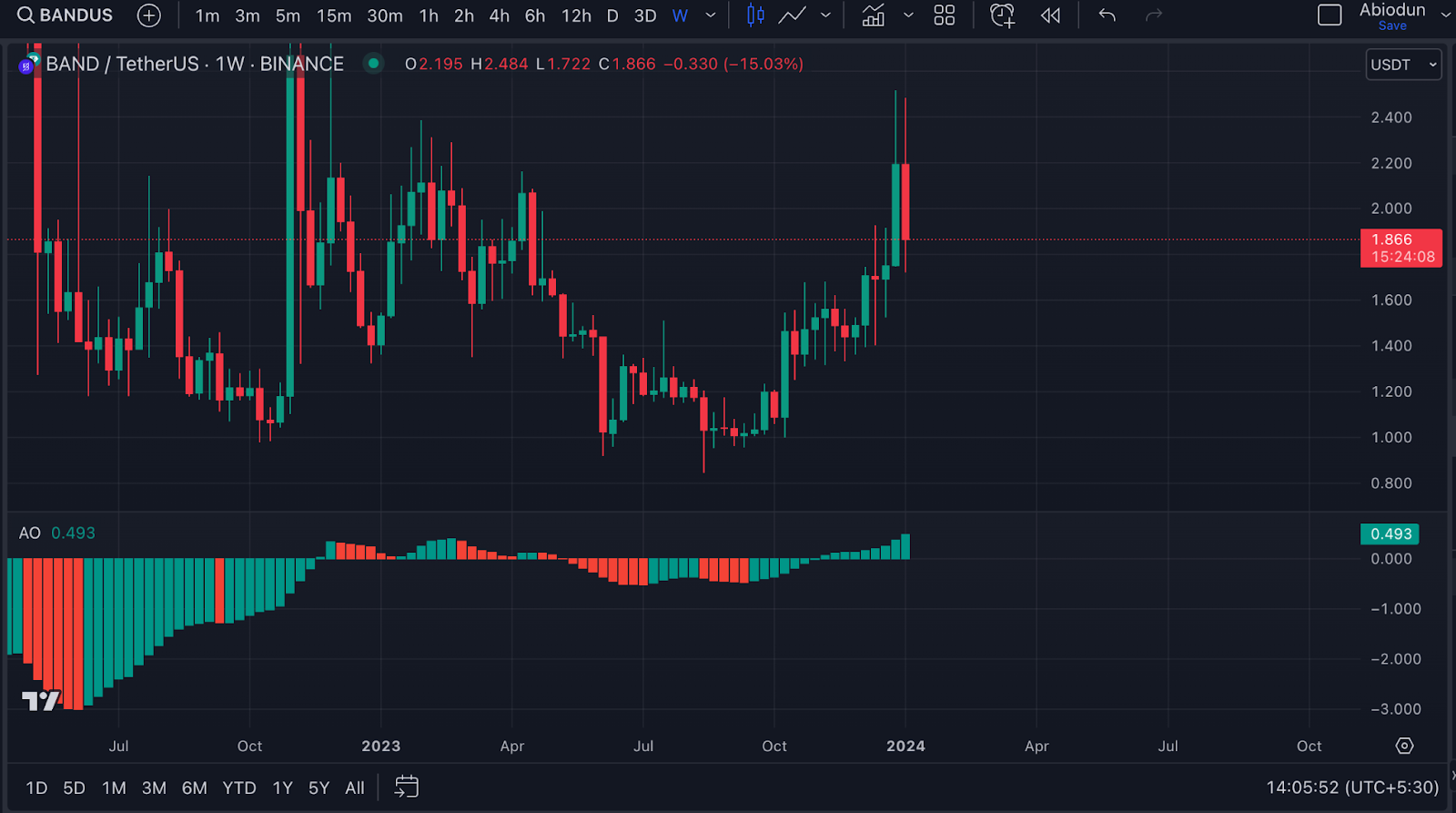Click the 2.400 price scale label
Viewport: 1456px width, 813px height.
point(1391,117)
